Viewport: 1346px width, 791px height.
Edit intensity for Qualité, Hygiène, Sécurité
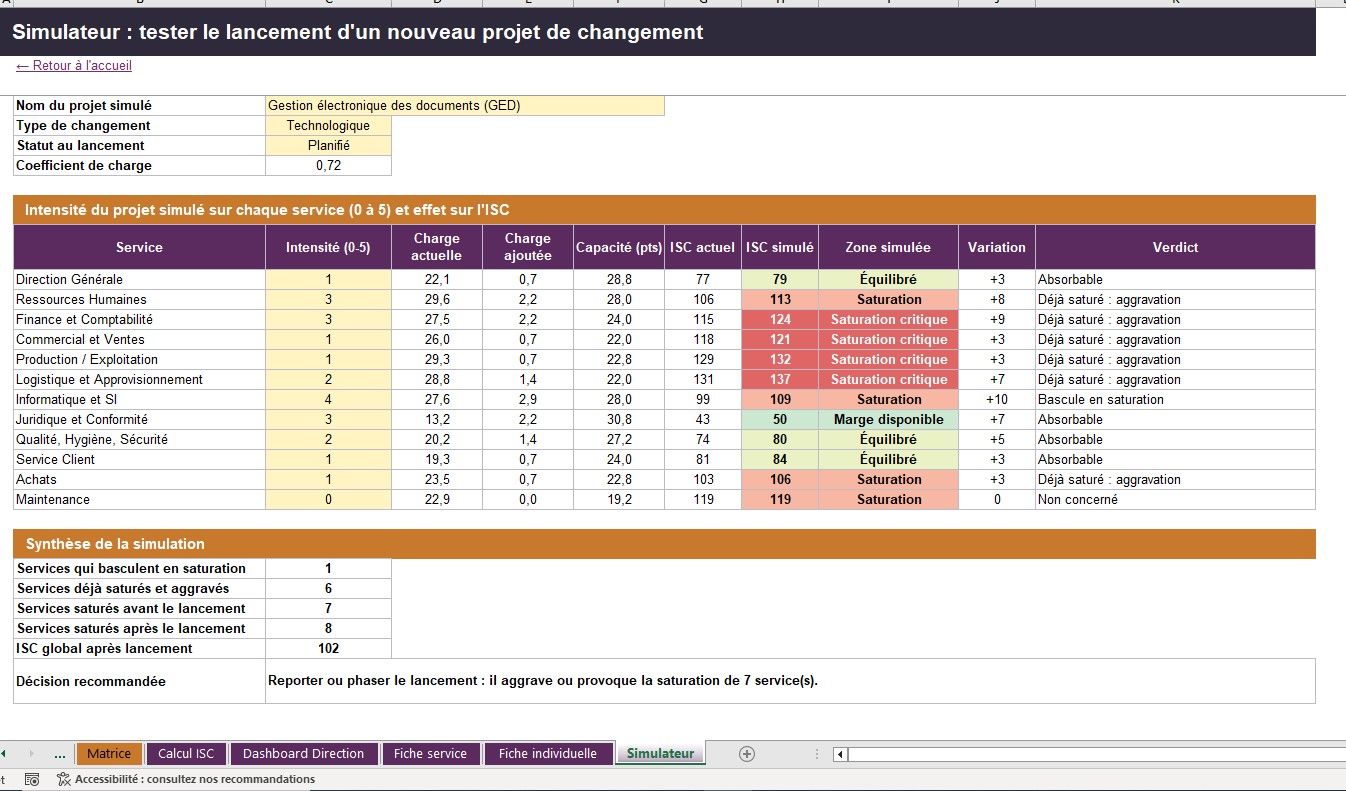pos(328,440)
